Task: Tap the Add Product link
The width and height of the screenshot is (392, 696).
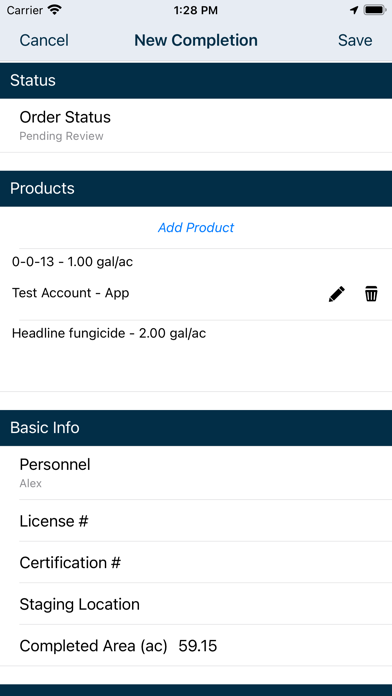Action: coord(196,228)
